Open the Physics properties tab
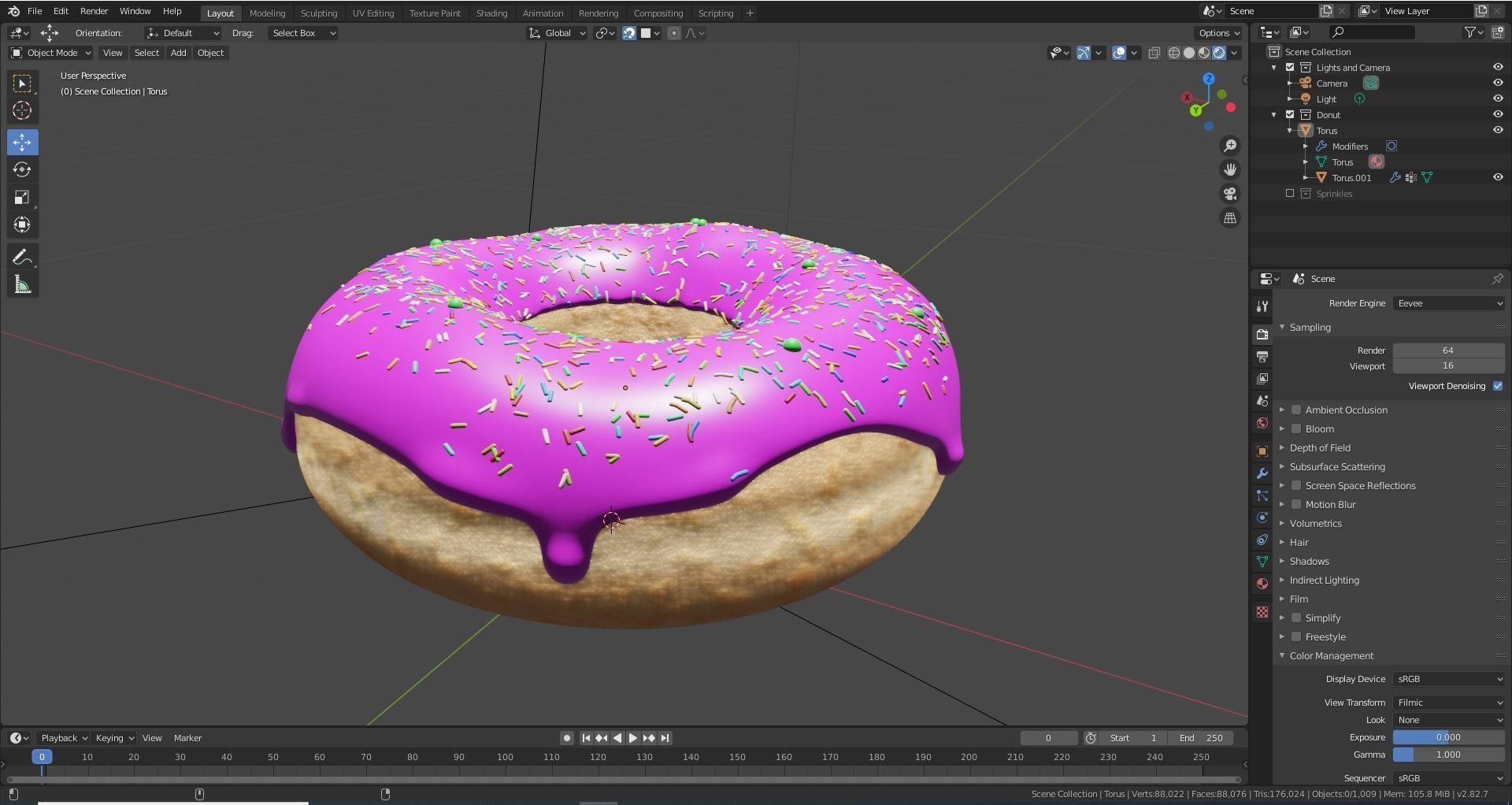This screenshot has width=1512, height=805. 1262,517
